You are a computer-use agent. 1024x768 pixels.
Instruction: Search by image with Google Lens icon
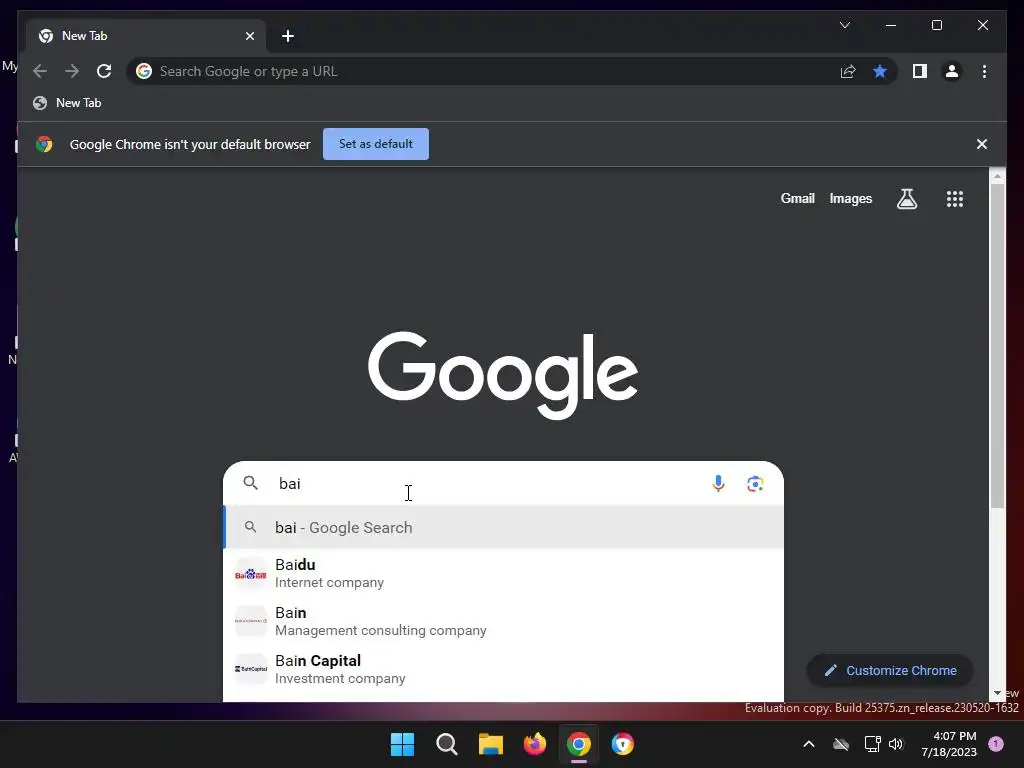click(755, 483)
